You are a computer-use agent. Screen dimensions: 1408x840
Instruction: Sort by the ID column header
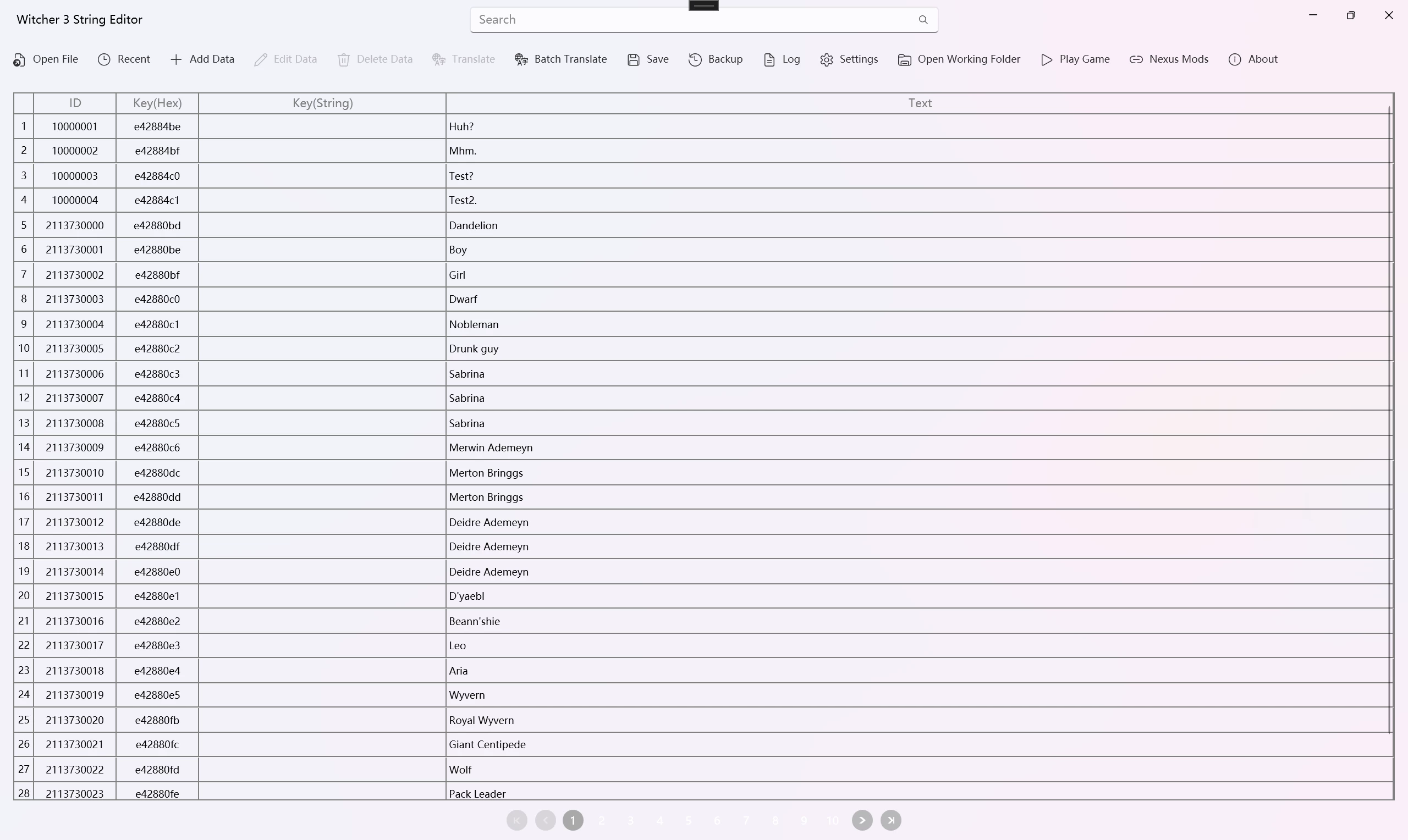pos(75,103)
